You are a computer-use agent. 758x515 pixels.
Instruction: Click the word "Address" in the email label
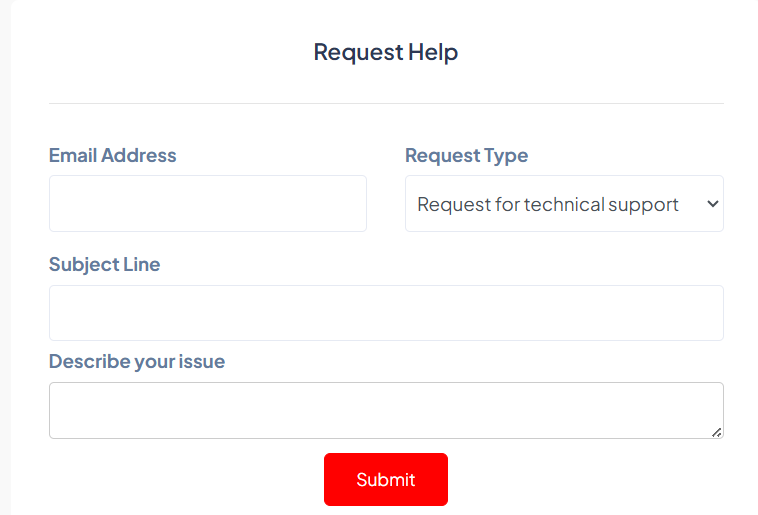point(139,156)
